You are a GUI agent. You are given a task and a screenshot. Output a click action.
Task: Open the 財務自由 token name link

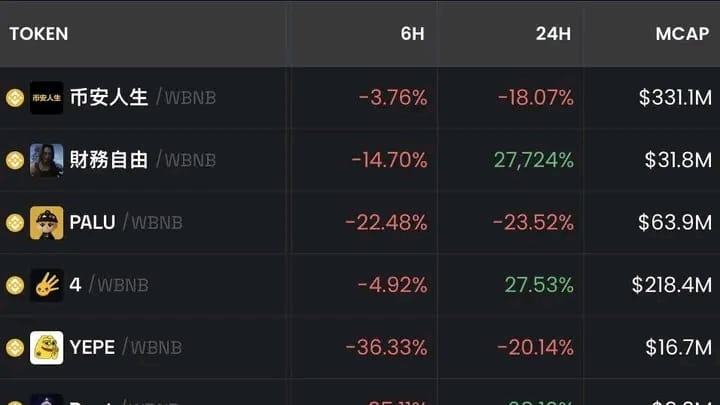[109, 160]
